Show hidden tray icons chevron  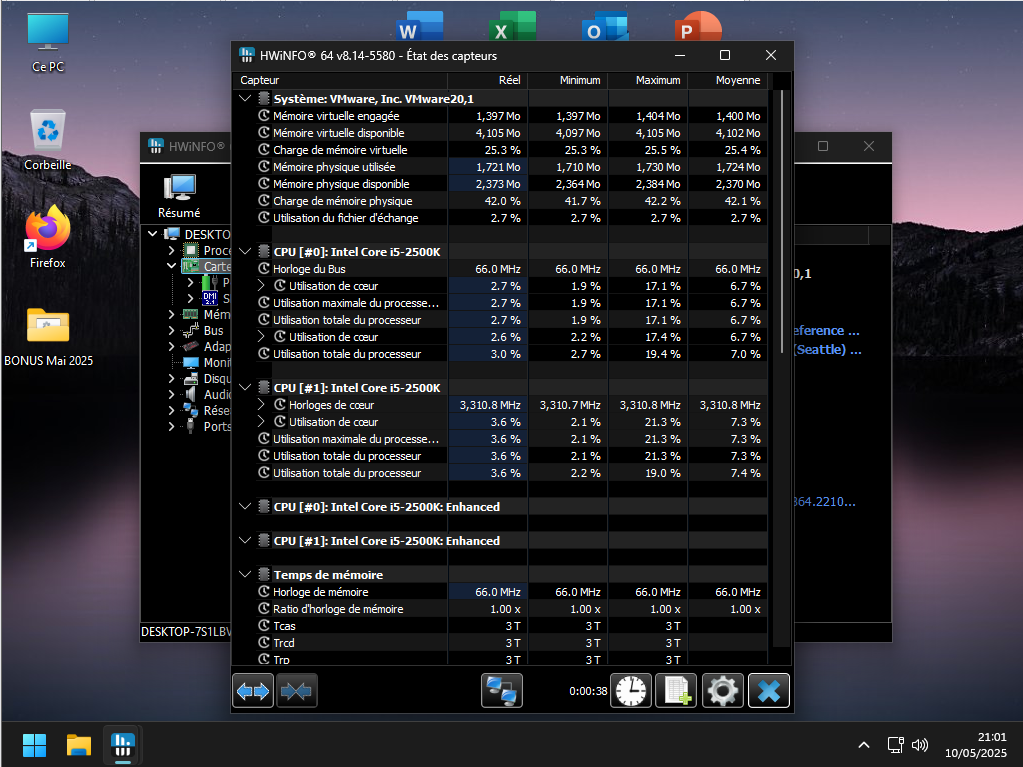[864, 745]
